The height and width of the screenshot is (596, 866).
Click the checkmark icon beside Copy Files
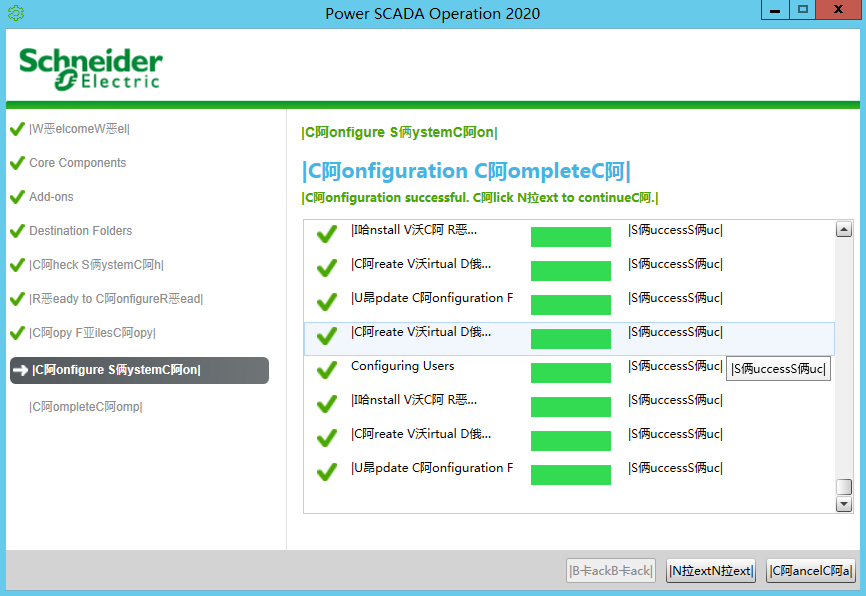pos(17,333)
